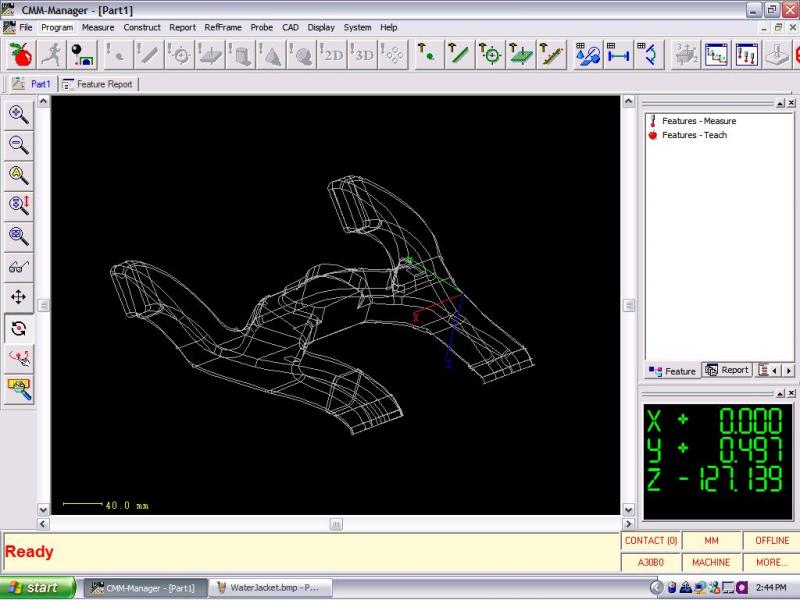Click the red apple teach icon
This screenshot has width=800, height=607.
[x=20, y=55]
